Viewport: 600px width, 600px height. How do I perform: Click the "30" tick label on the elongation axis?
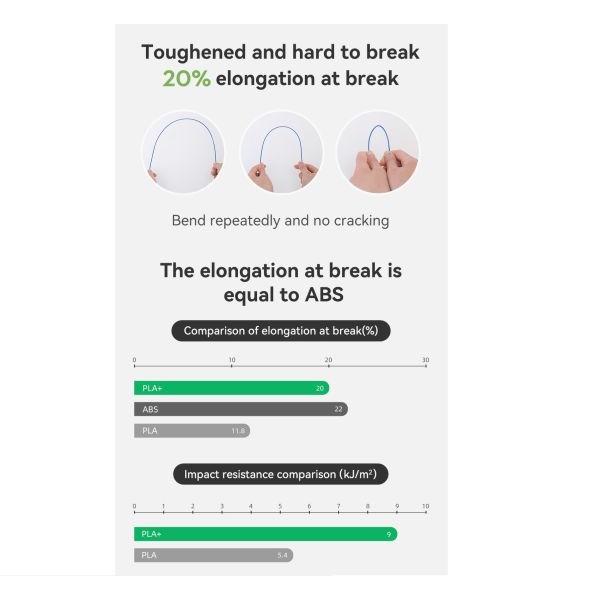(x=426, y=360)
